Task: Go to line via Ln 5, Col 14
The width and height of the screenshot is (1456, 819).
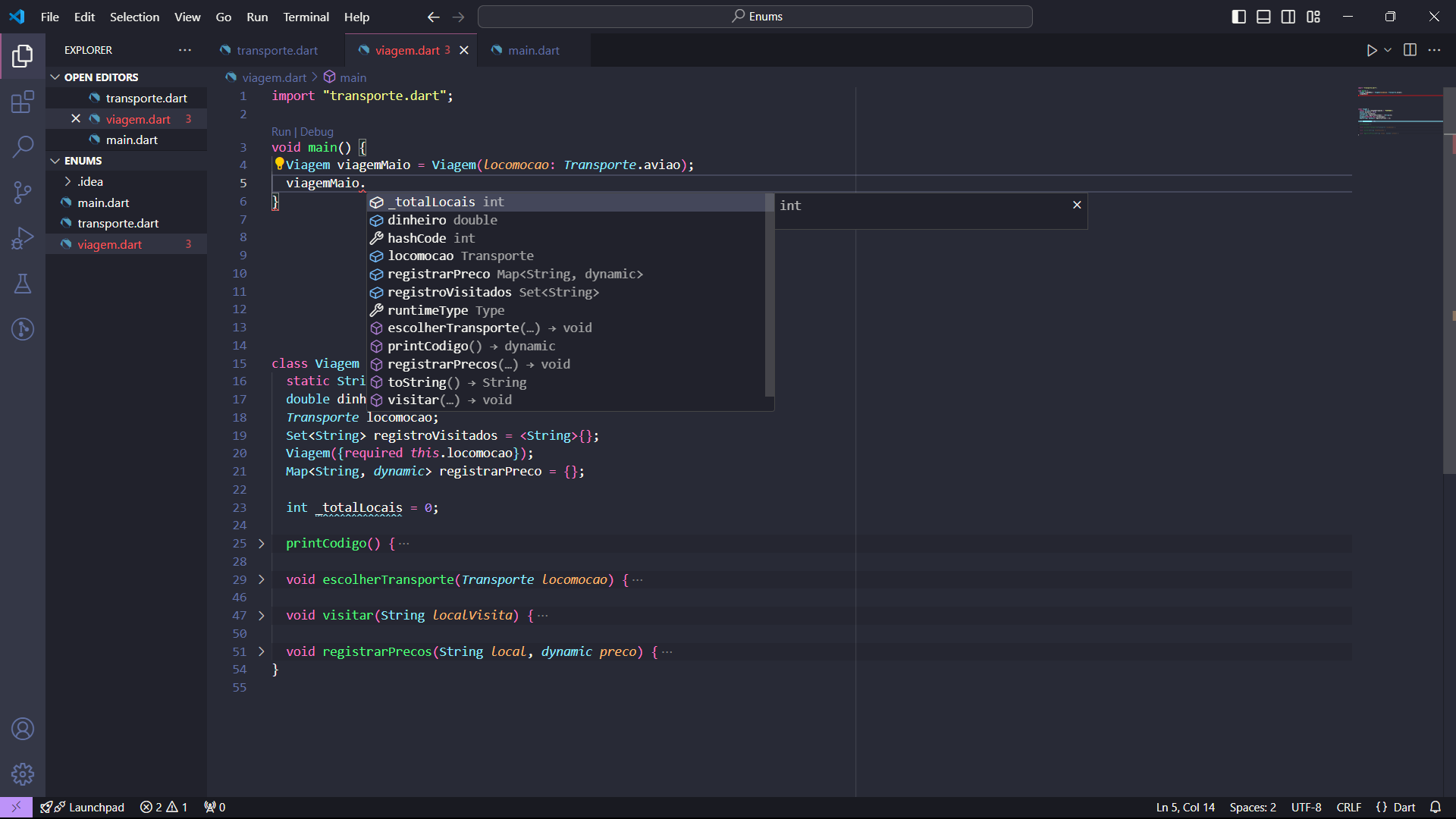Action: click(1185, 807)
